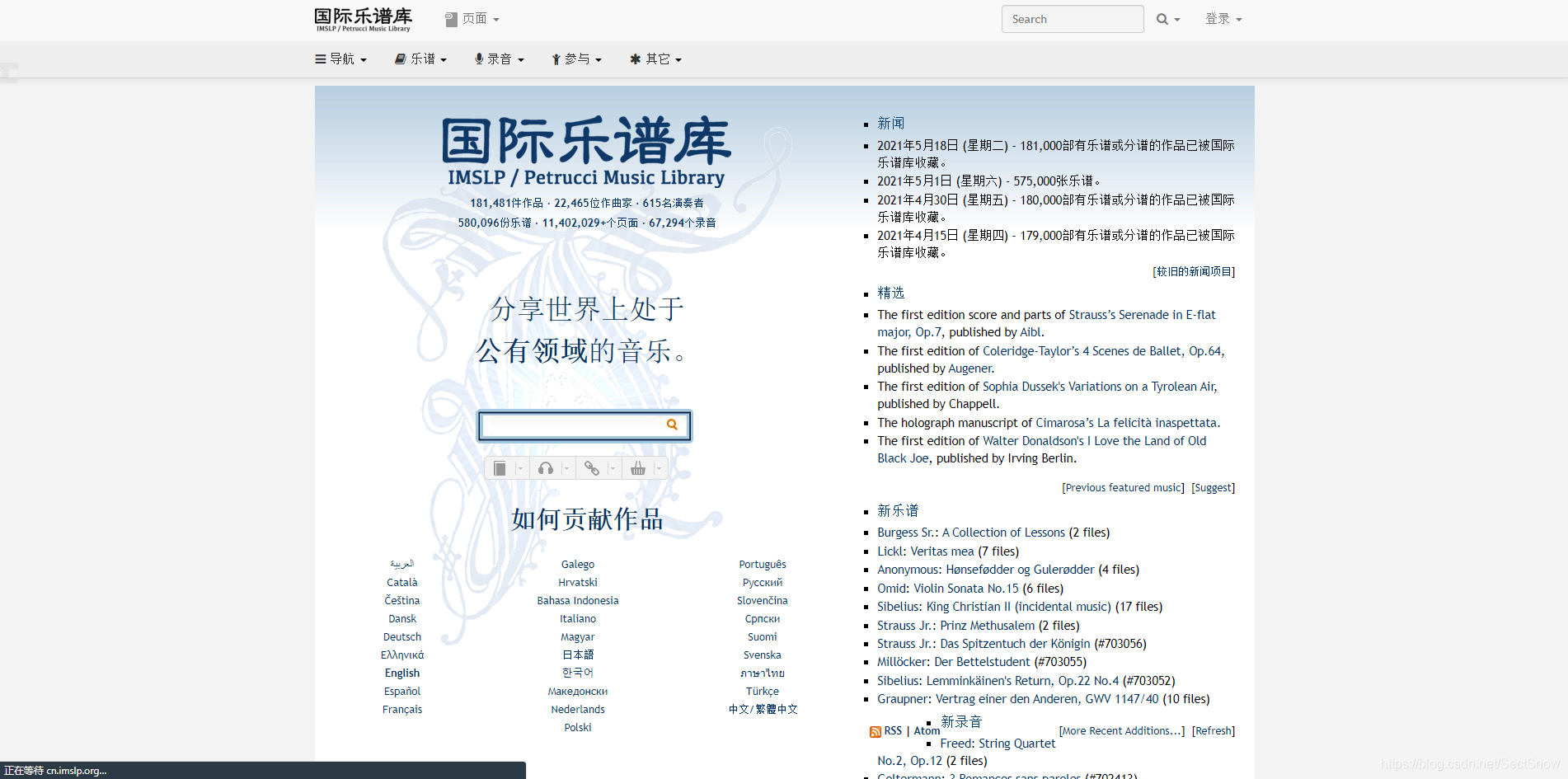Viewport: 1568px width, 779px height.
Task: Open Sophia Dussek's Variations link
Action: 1100,387
